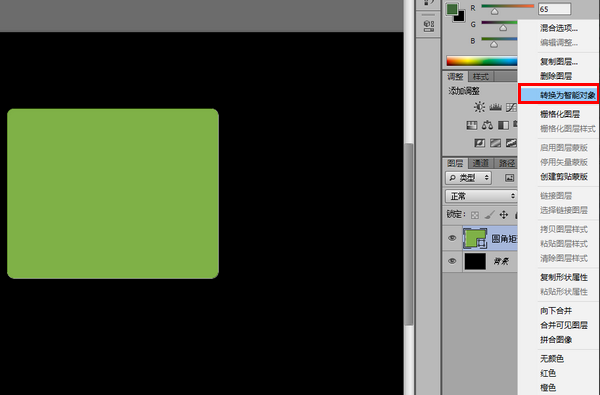Click the 背景 layer name
This screenshot has width=600, height=395.
click(x=501, y=261)
